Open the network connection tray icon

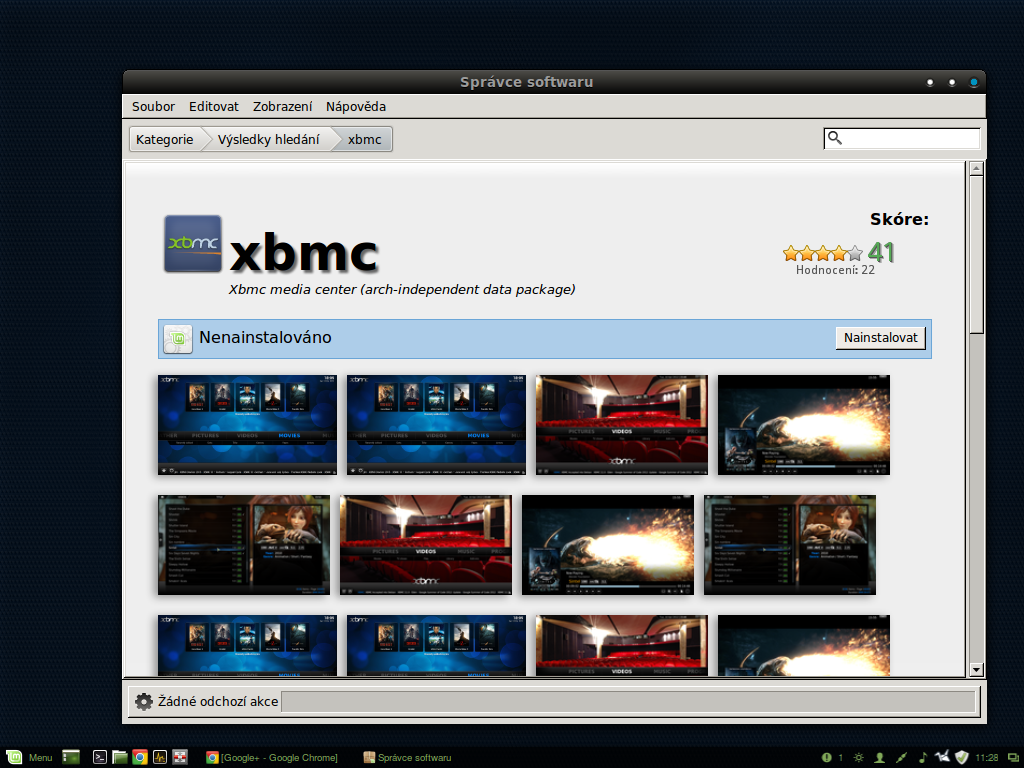tap(901, 758)
